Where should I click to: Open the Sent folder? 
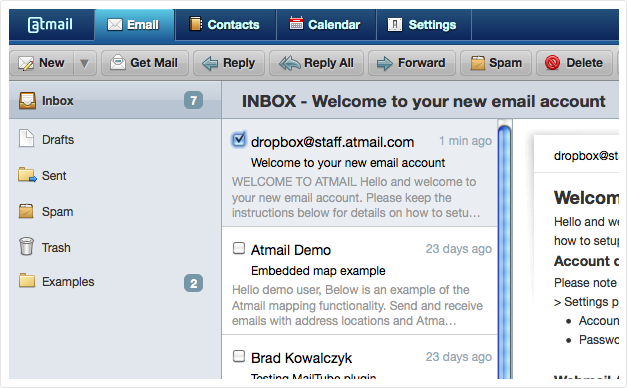pyautogui.click(x=115, y=175)
